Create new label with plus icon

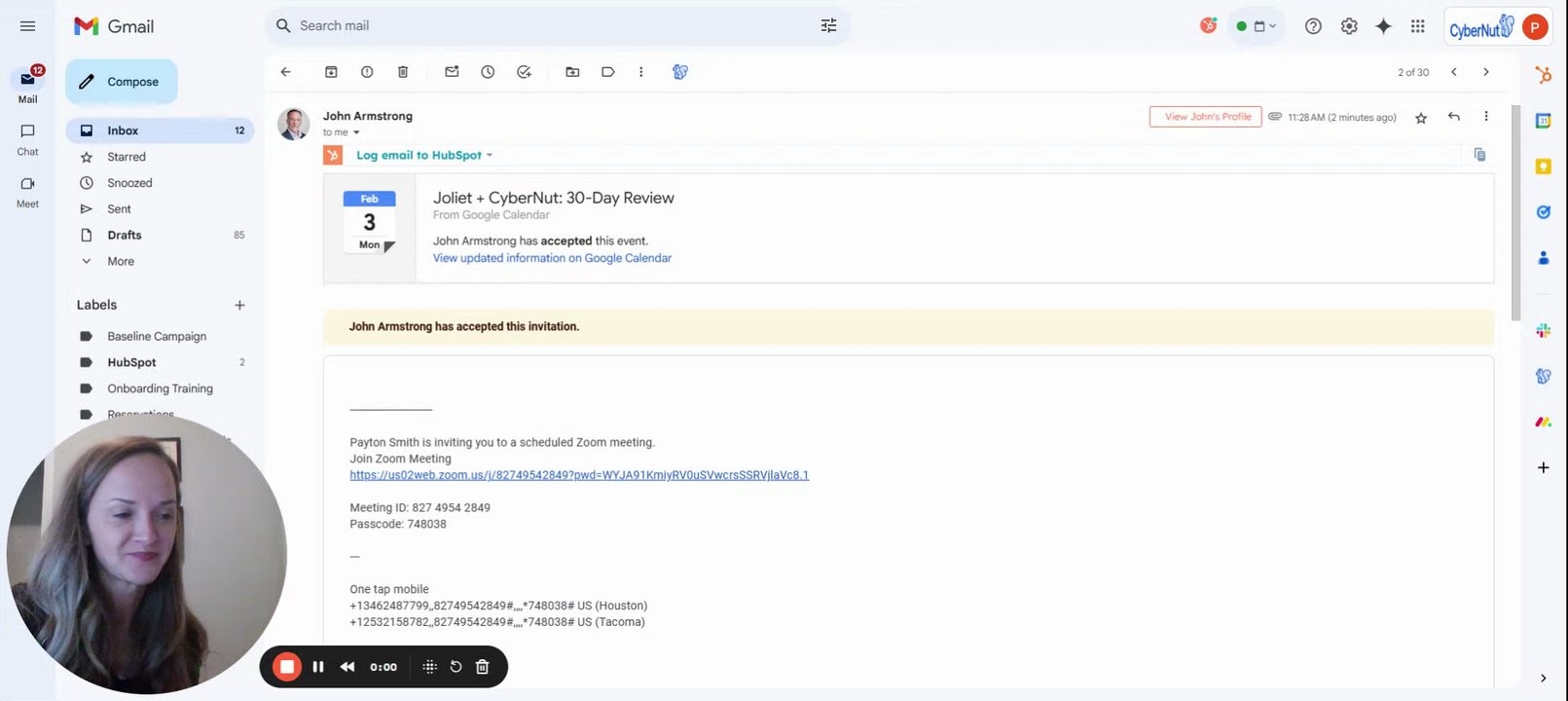239,306
